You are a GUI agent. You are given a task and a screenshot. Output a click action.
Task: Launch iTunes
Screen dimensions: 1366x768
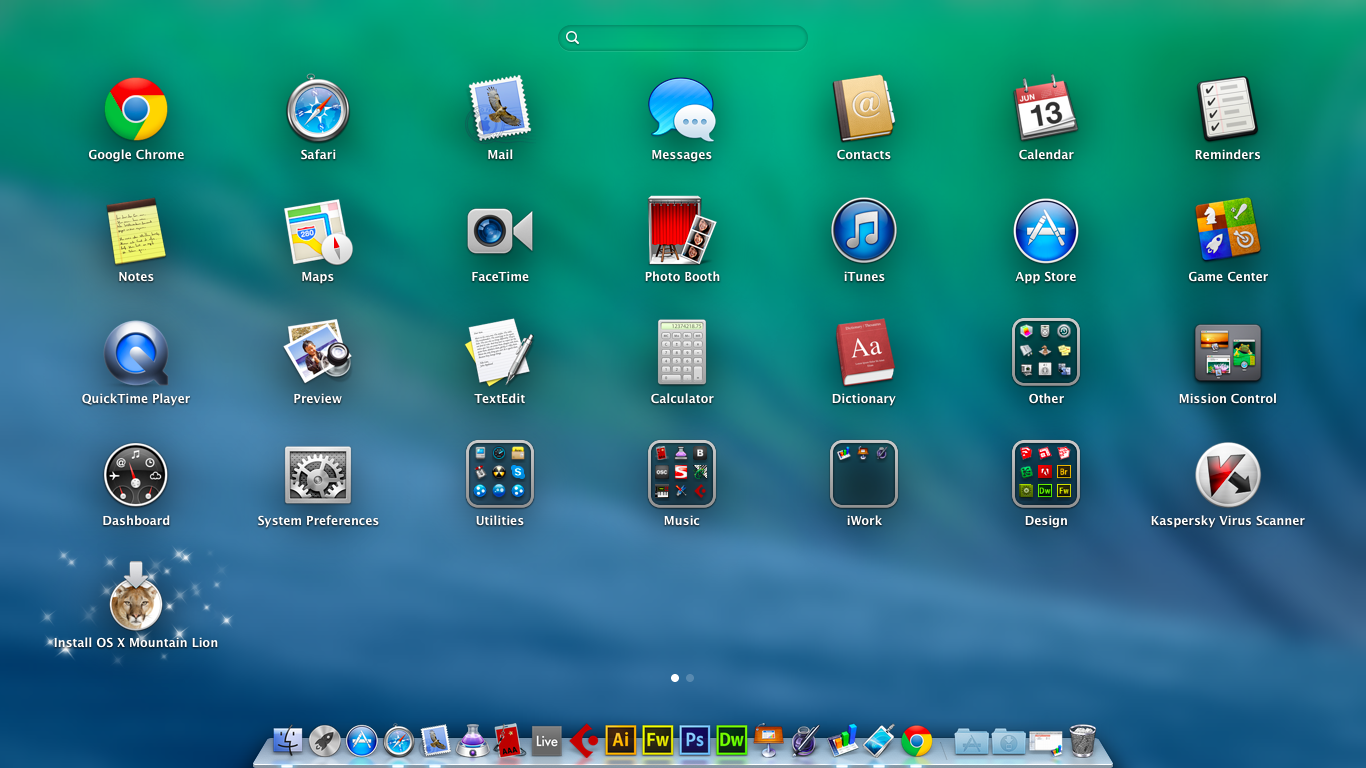tap(864, 231)
